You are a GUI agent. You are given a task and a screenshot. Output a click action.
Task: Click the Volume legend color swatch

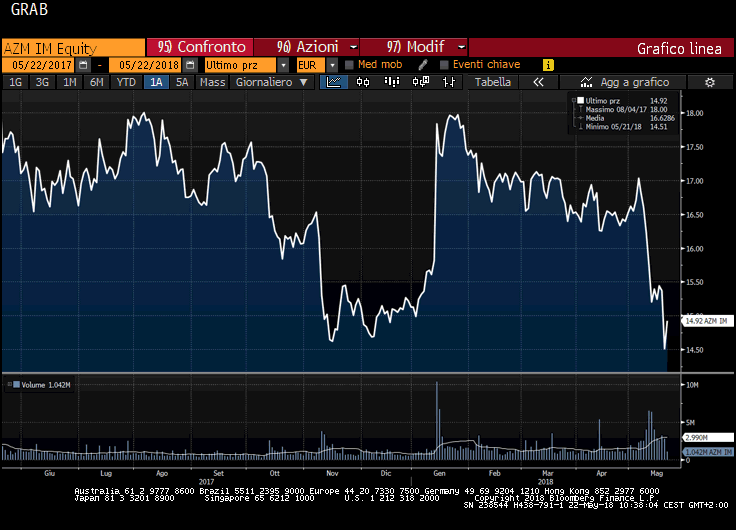[15, 384]
